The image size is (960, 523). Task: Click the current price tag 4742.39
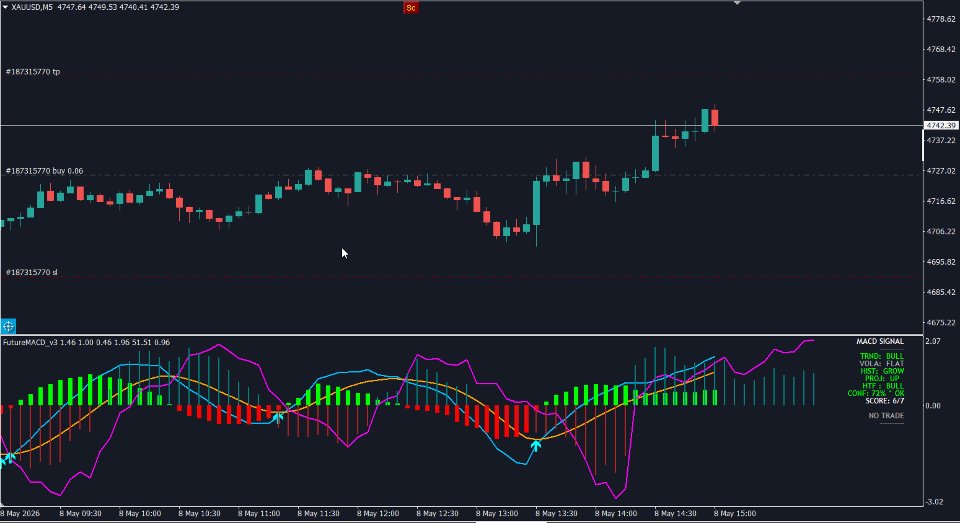pyautogui.click(x=940, y=126)
